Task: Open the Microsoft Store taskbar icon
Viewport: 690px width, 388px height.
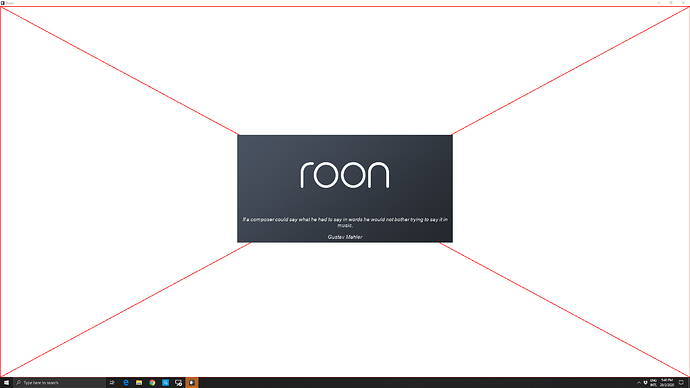Action: pos(165,383)
